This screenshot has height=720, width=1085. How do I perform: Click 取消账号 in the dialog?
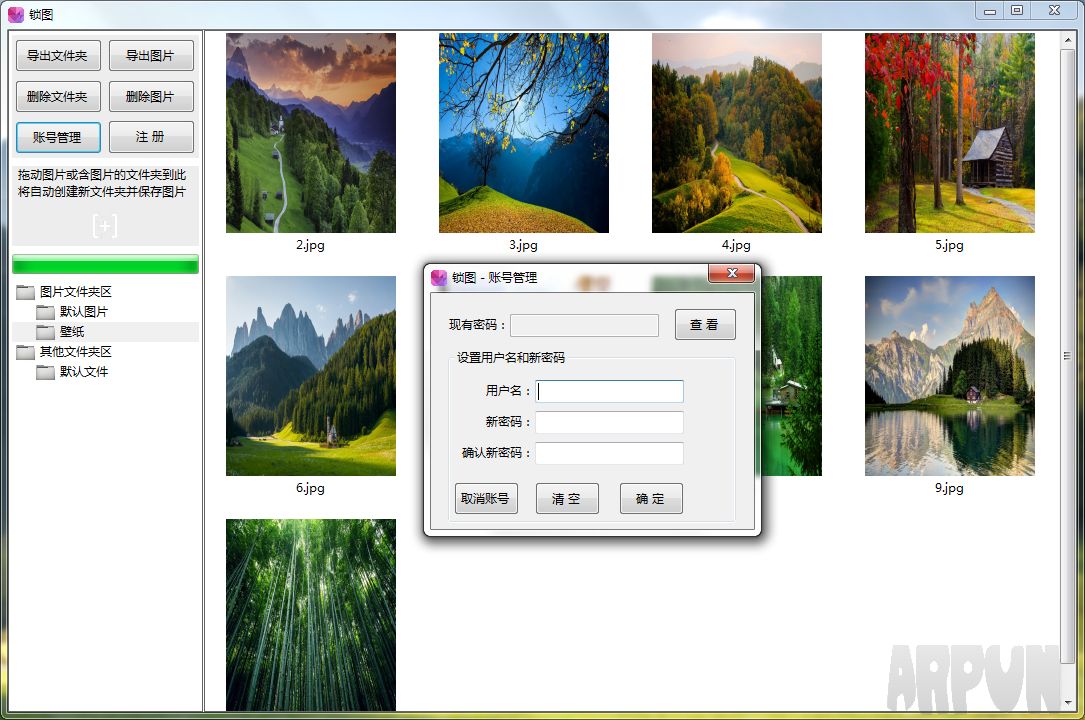point(486,498)
